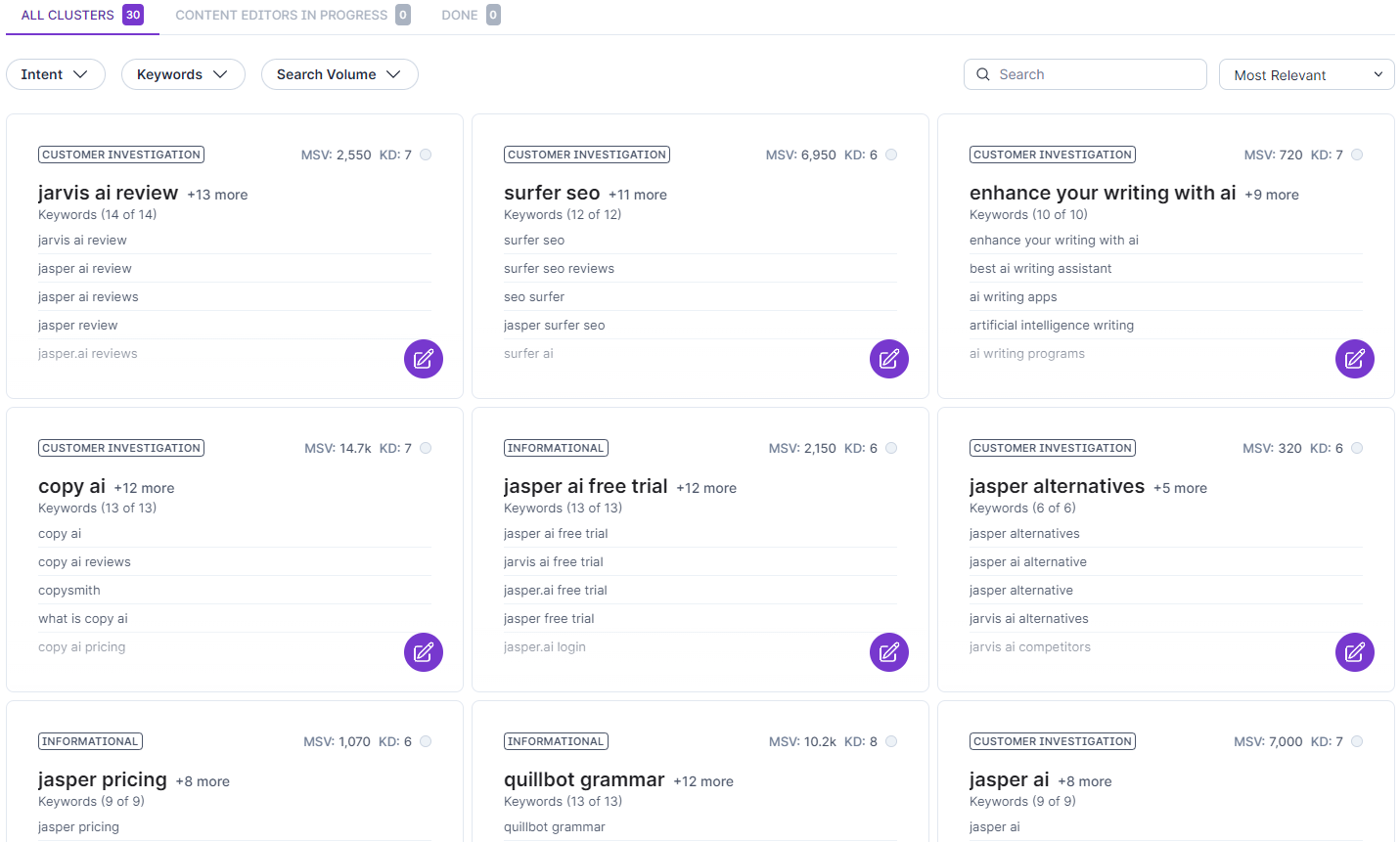Select the enhance your writing cluster circle

click(1357, 155)
